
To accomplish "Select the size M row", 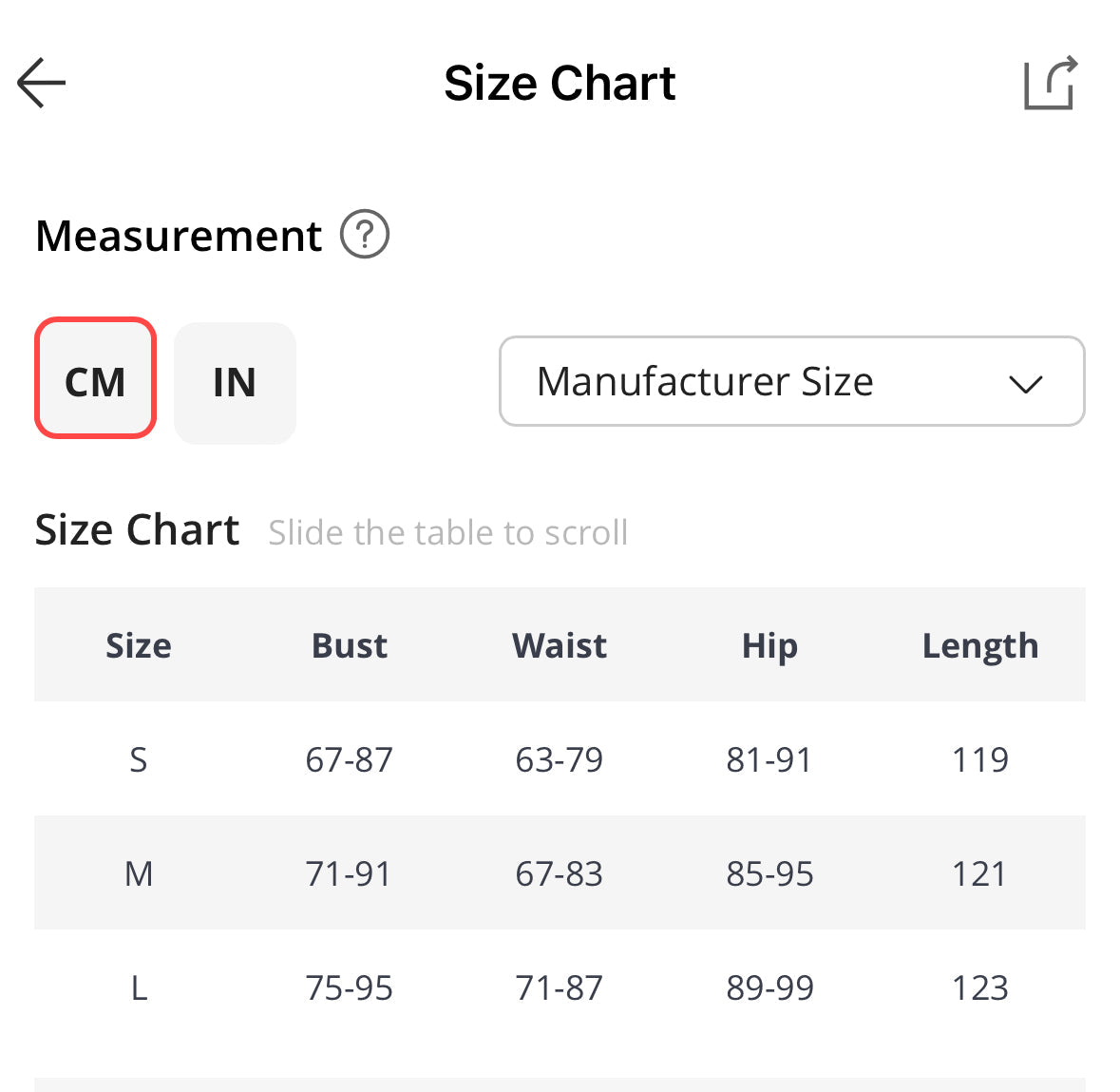I will pyautogui.click(x=139, y=873).
